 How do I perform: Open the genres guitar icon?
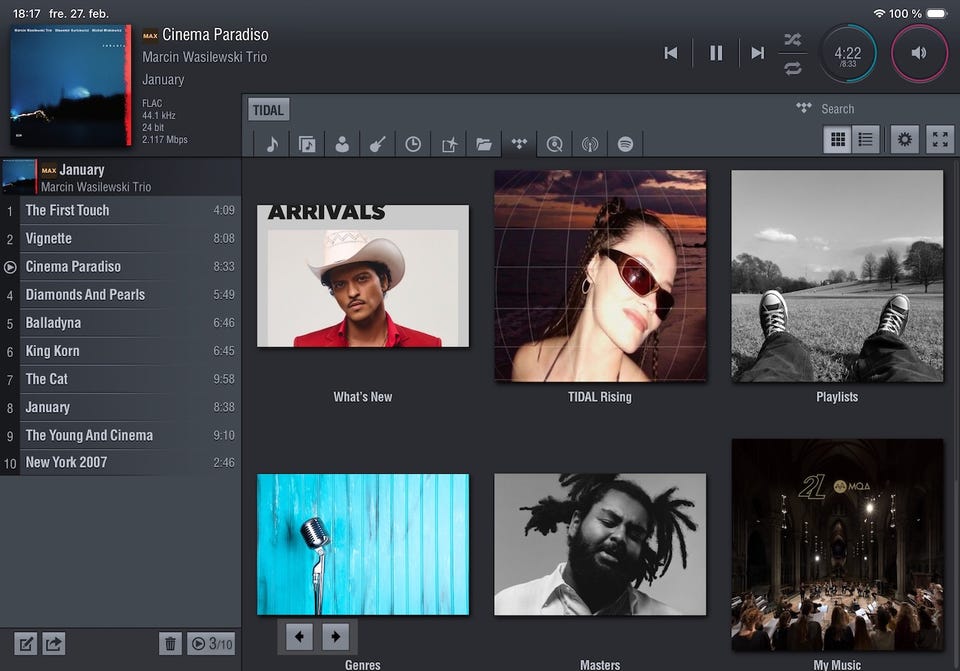pyautogui.click(x=377, y=144)
